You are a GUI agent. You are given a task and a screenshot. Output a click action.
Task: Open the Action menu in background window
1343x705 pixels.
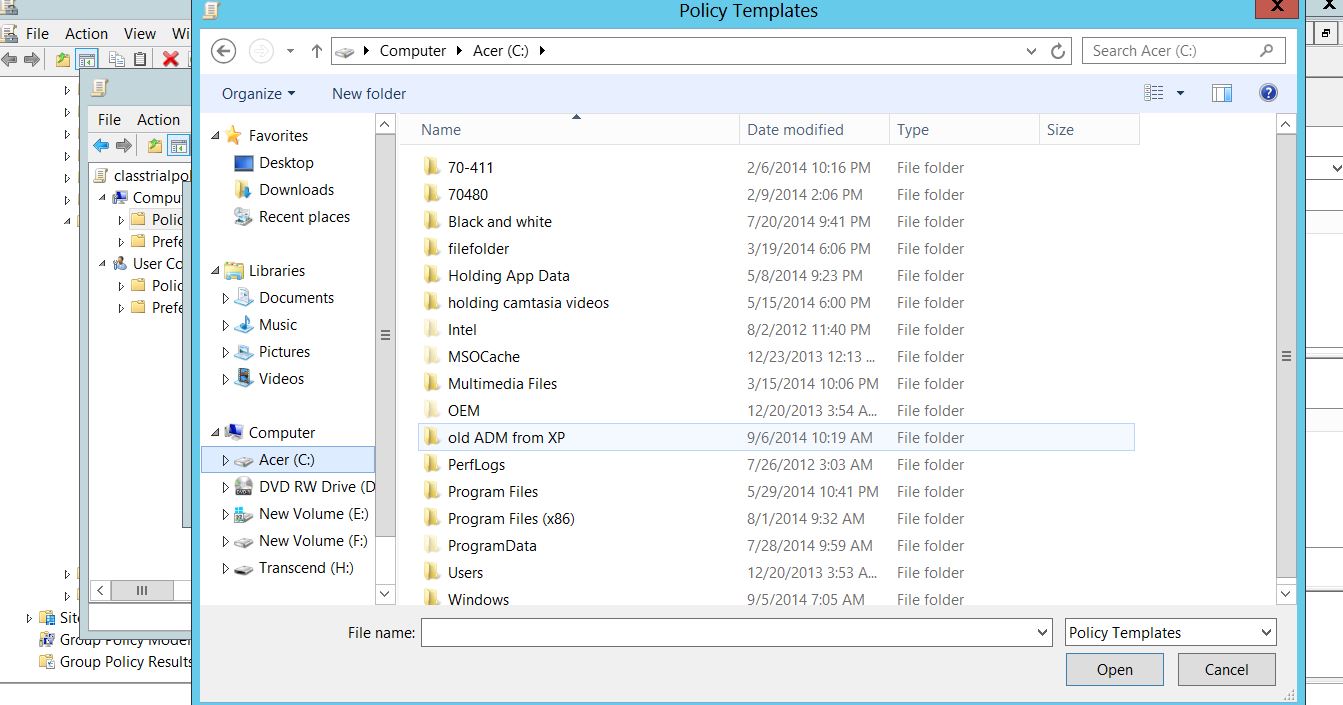click(86, 33)
